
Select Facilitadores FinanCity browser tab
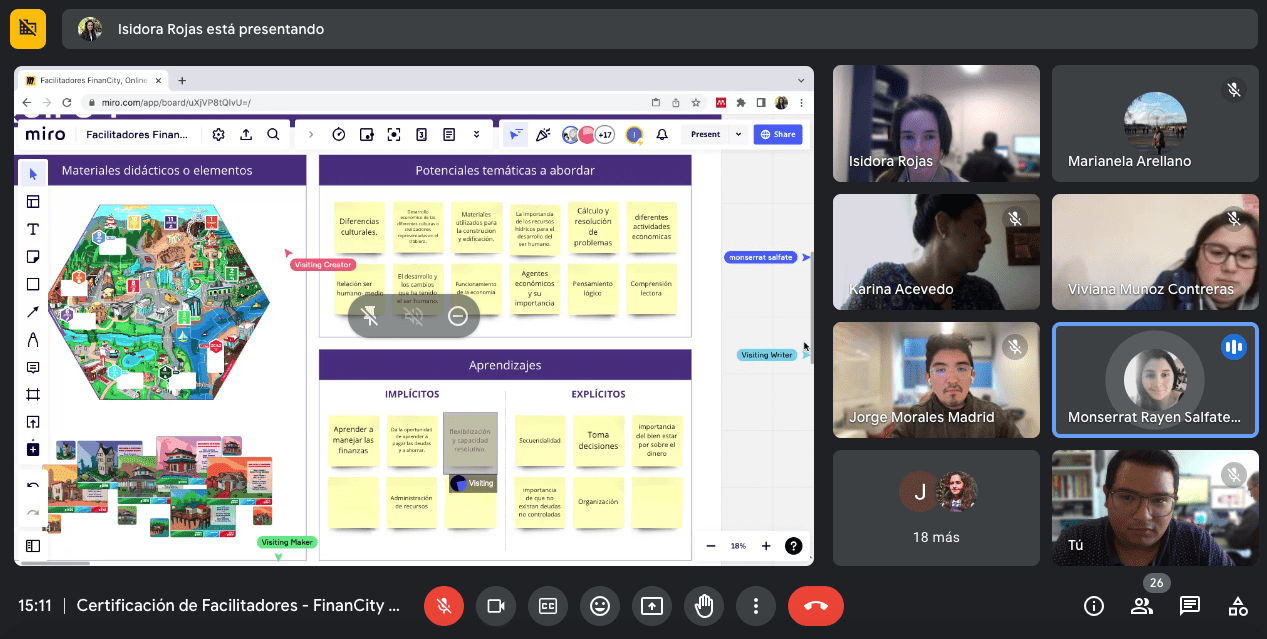coord(92,80)
